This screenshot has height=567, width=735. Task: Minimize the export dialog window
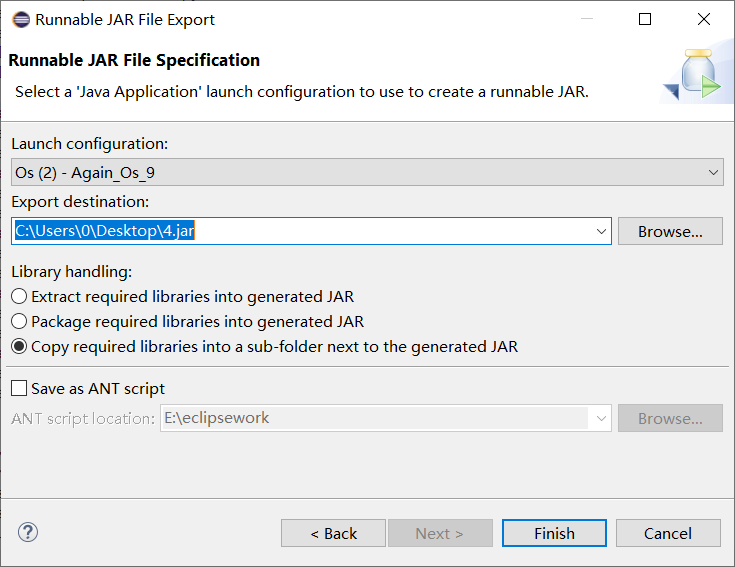tap(587, 19)
